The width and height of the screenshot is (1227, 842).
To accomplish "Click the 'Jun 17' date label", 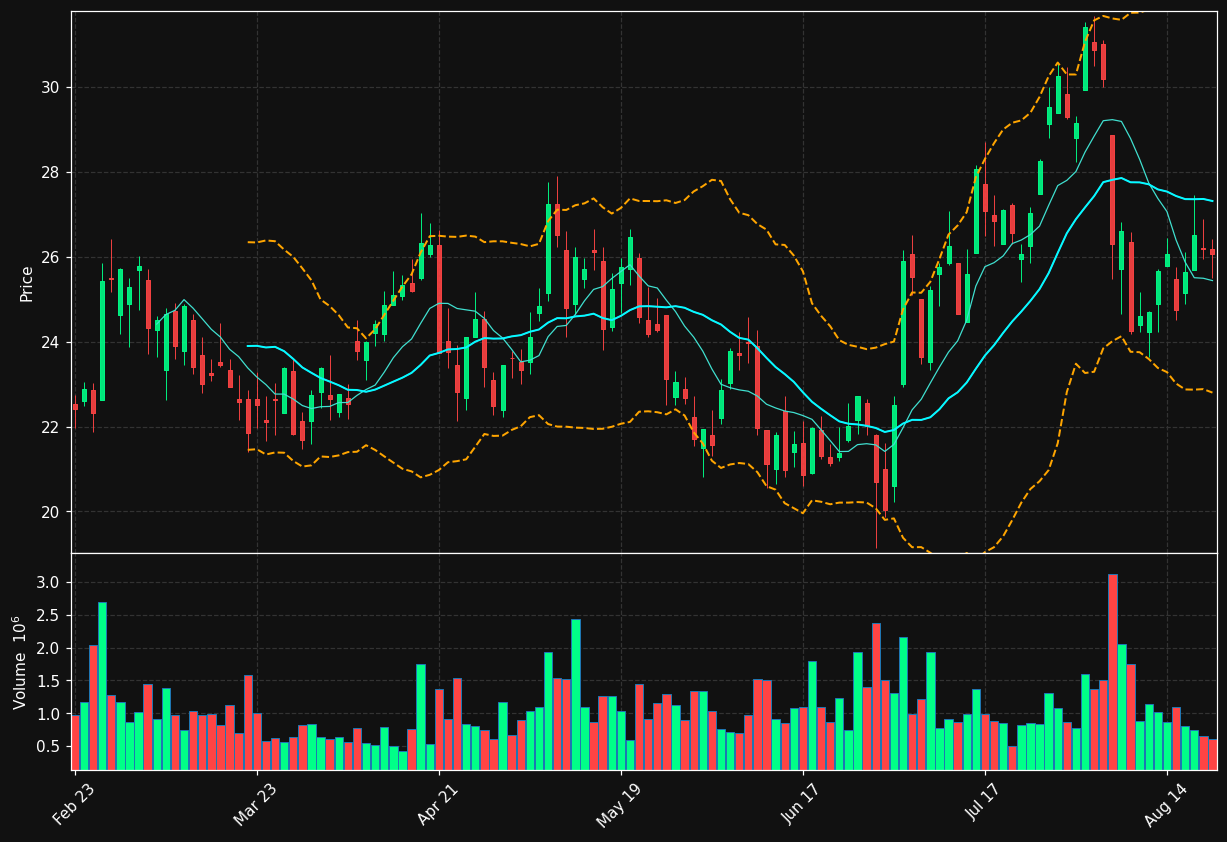I will point(801,802).
